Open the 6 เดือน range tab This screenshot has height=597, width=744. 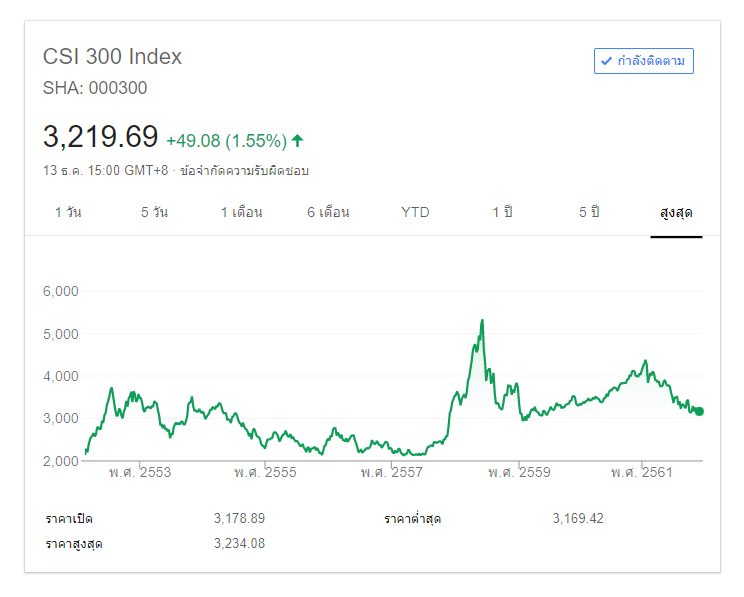[328, 213]
